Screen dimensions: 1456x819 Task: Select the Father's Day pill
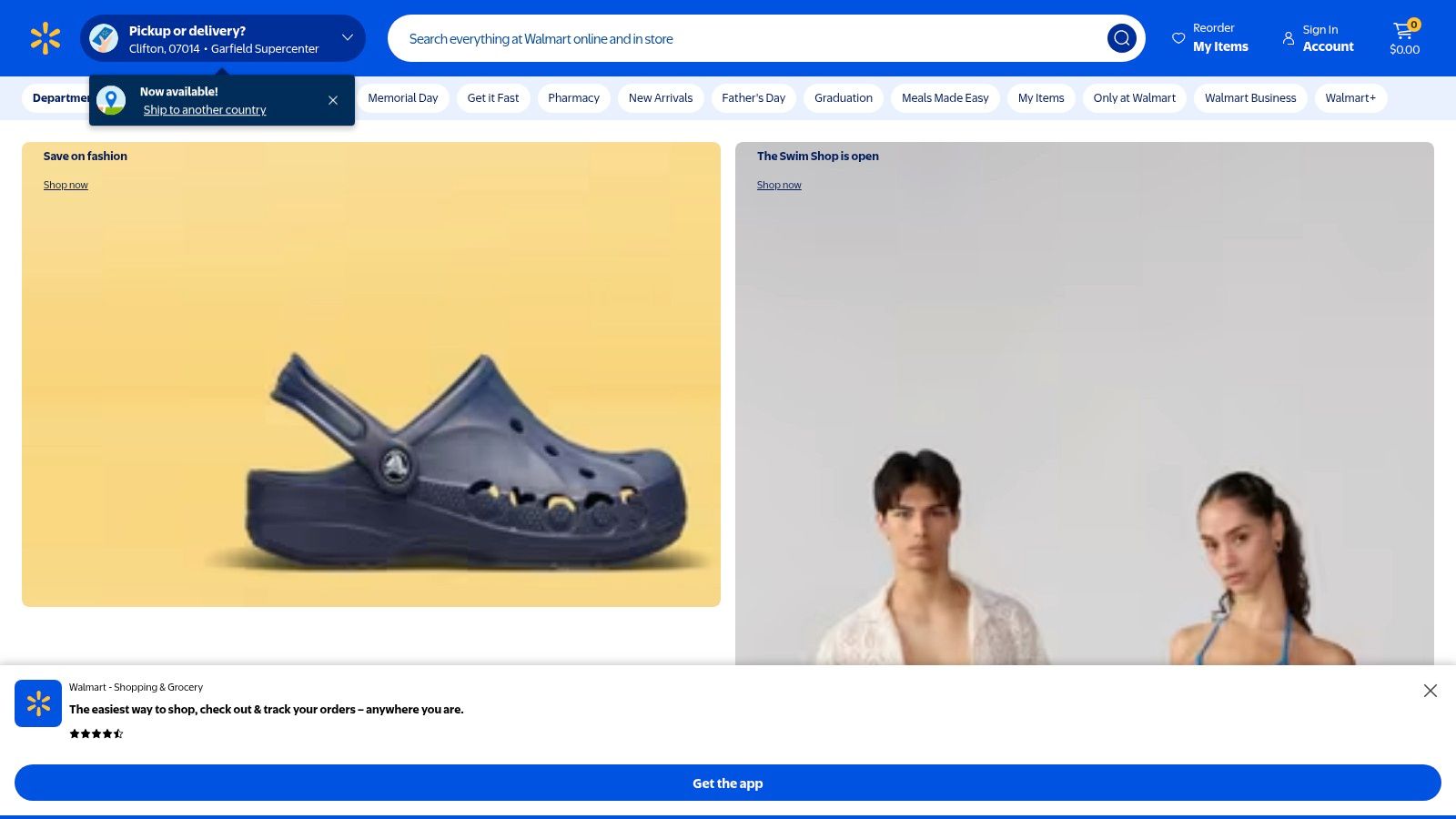[753, 98]
